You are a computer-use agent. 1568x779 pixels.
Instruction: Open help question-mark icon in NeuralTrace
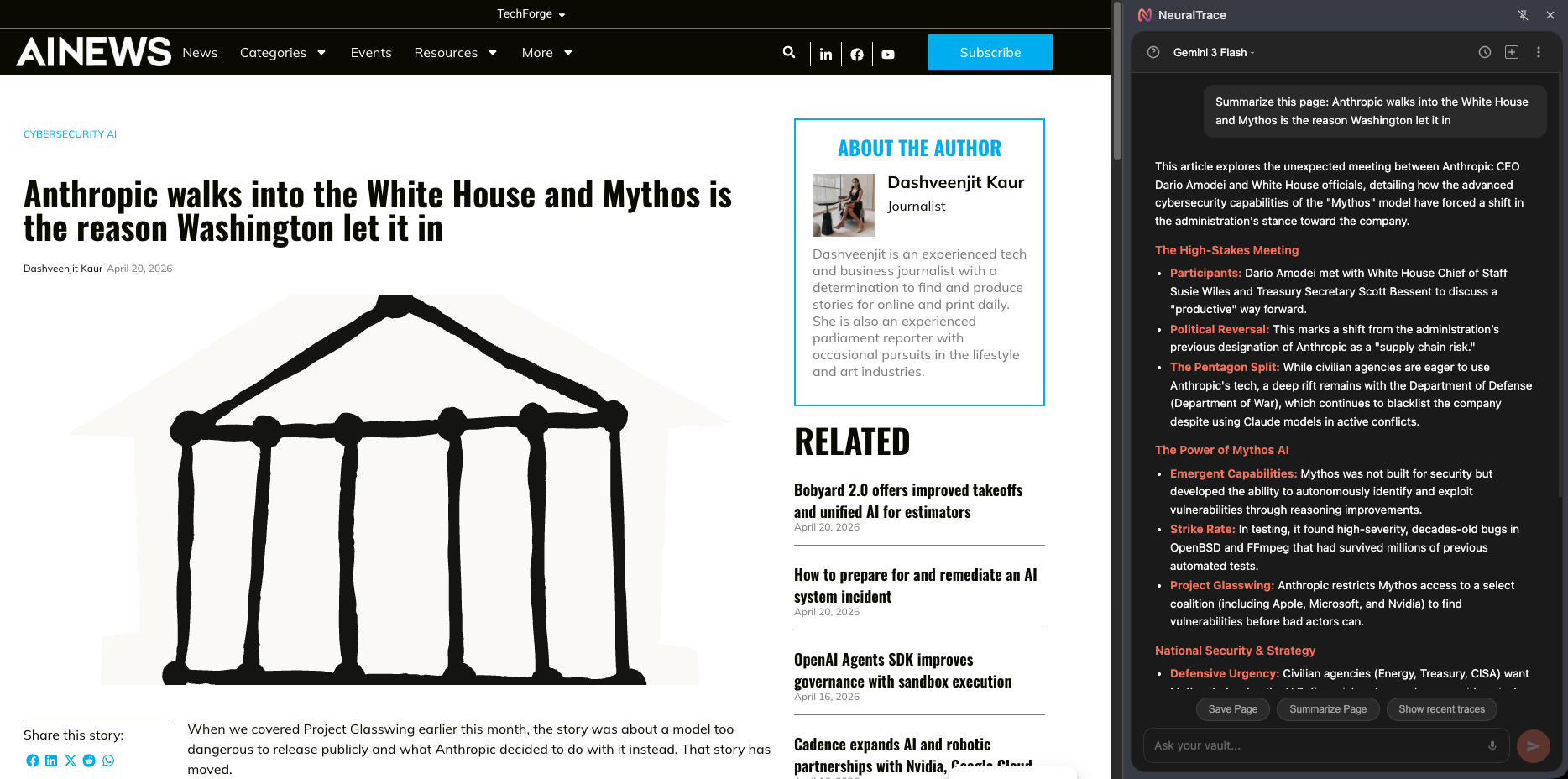click(1153, 52)
